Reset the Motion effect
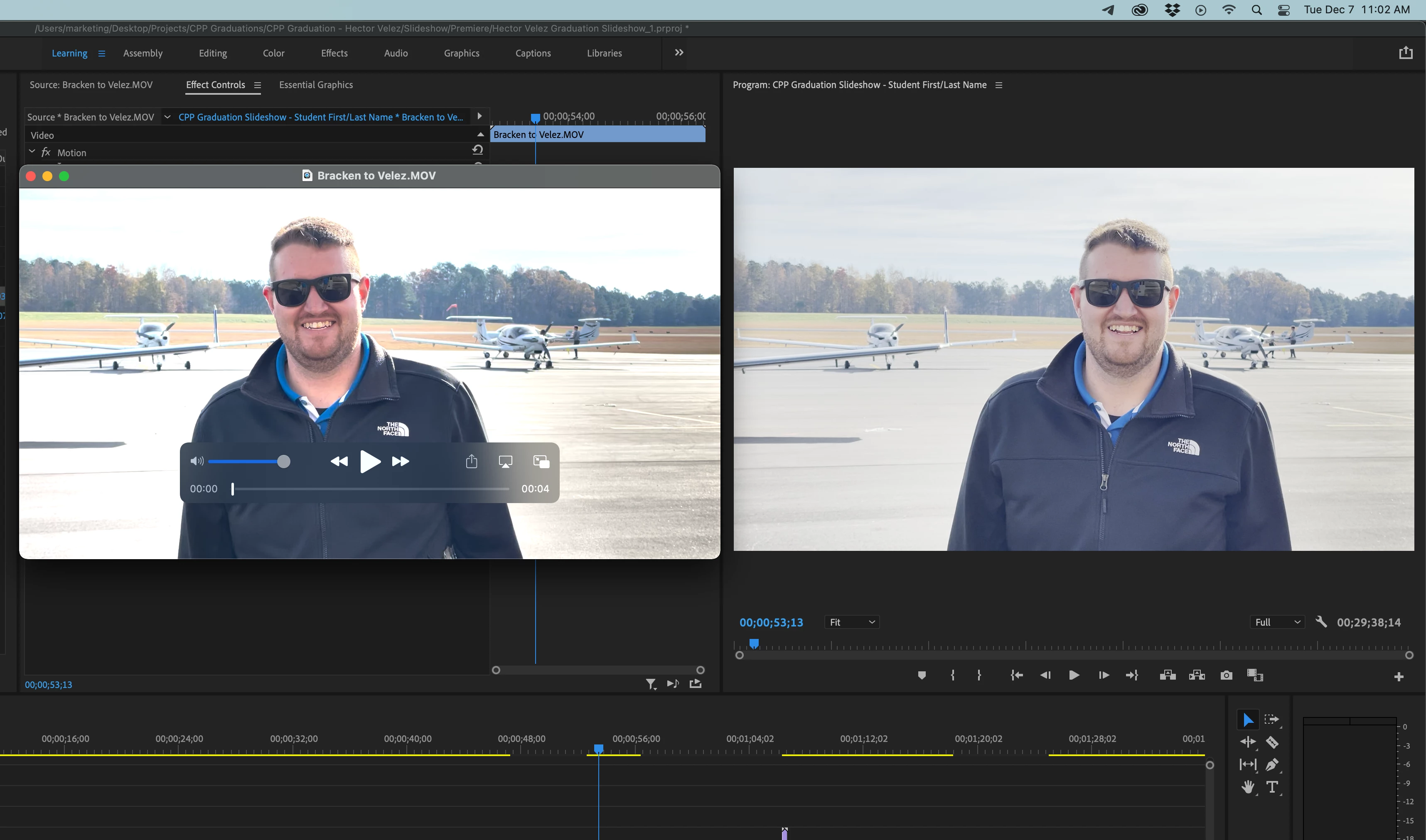1426x840 pixels. [477, 150]
